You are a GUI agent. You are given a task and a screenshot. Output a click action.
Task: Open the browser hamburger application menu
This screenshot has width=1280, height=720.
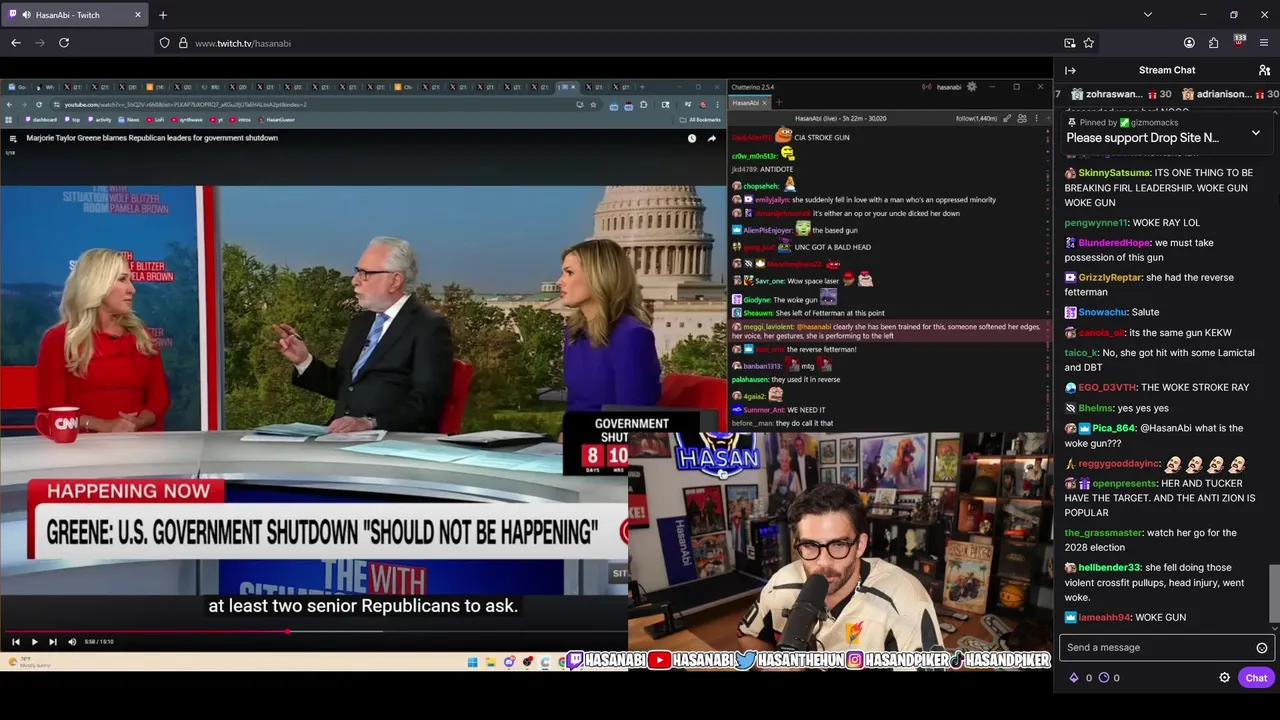pos(1264,43)
